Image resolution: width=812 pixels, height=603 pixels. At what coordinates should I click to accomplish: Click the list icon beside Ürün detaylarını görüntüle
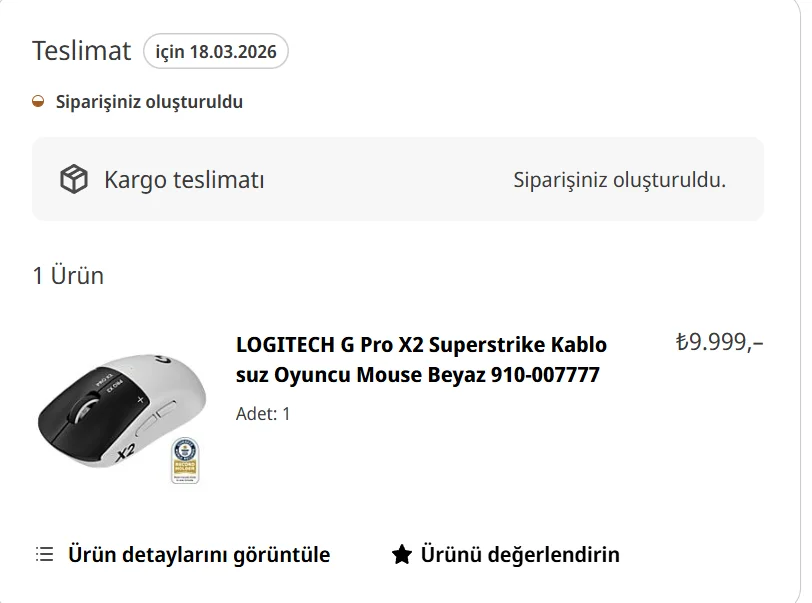click(44, 554)
